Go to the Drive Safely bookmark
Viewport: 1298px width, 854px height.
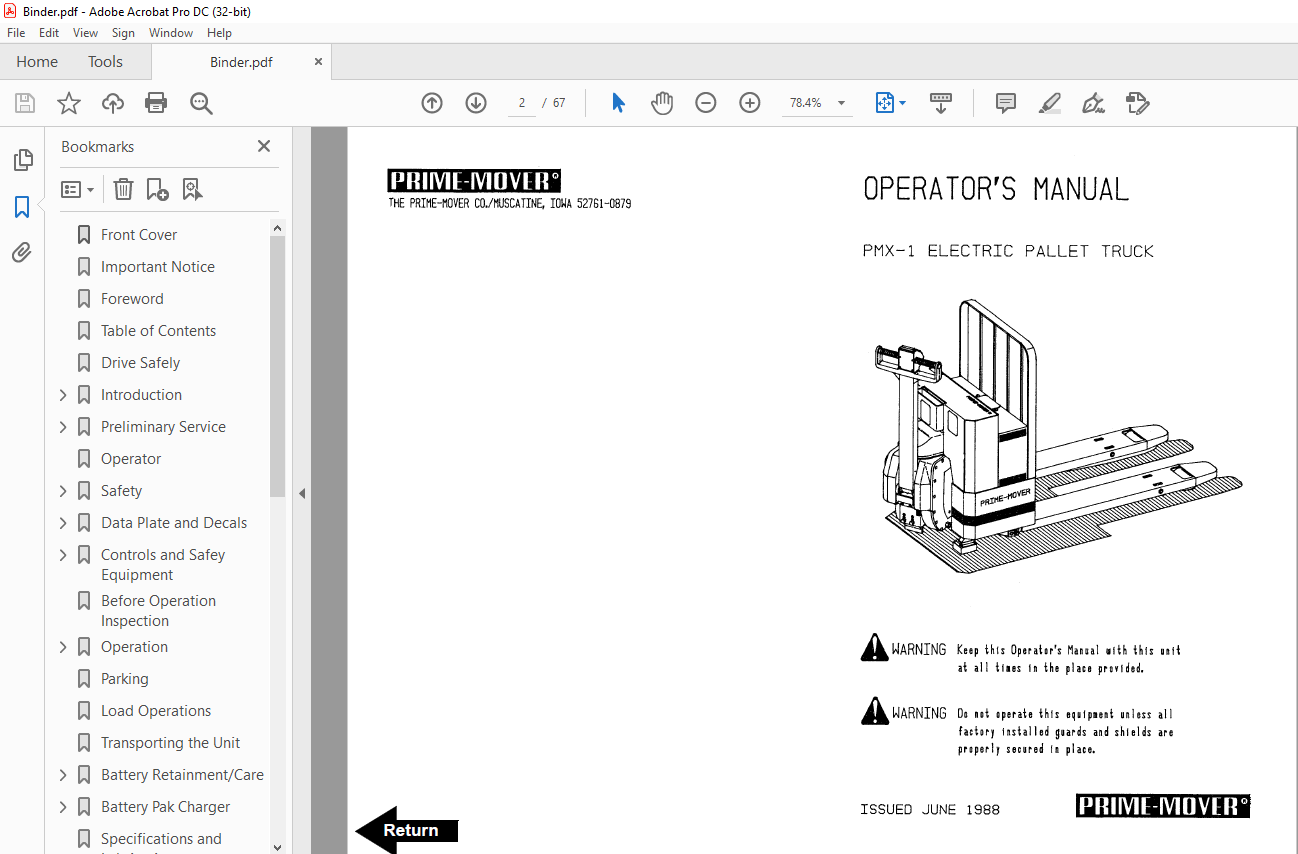click(x=141, y=363)
